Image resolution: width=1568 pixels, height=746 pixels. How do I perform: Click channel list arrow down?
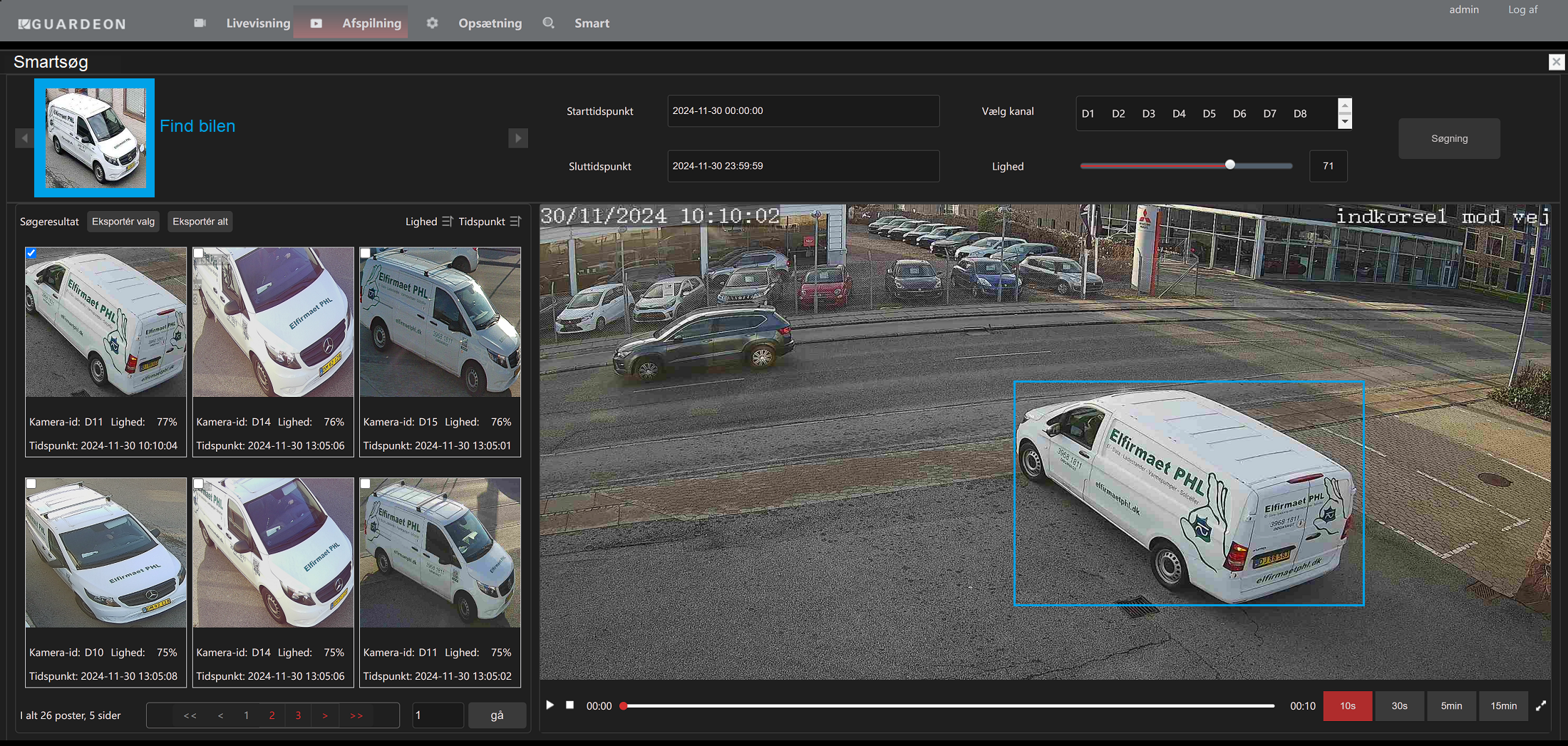pos(1345,122)
